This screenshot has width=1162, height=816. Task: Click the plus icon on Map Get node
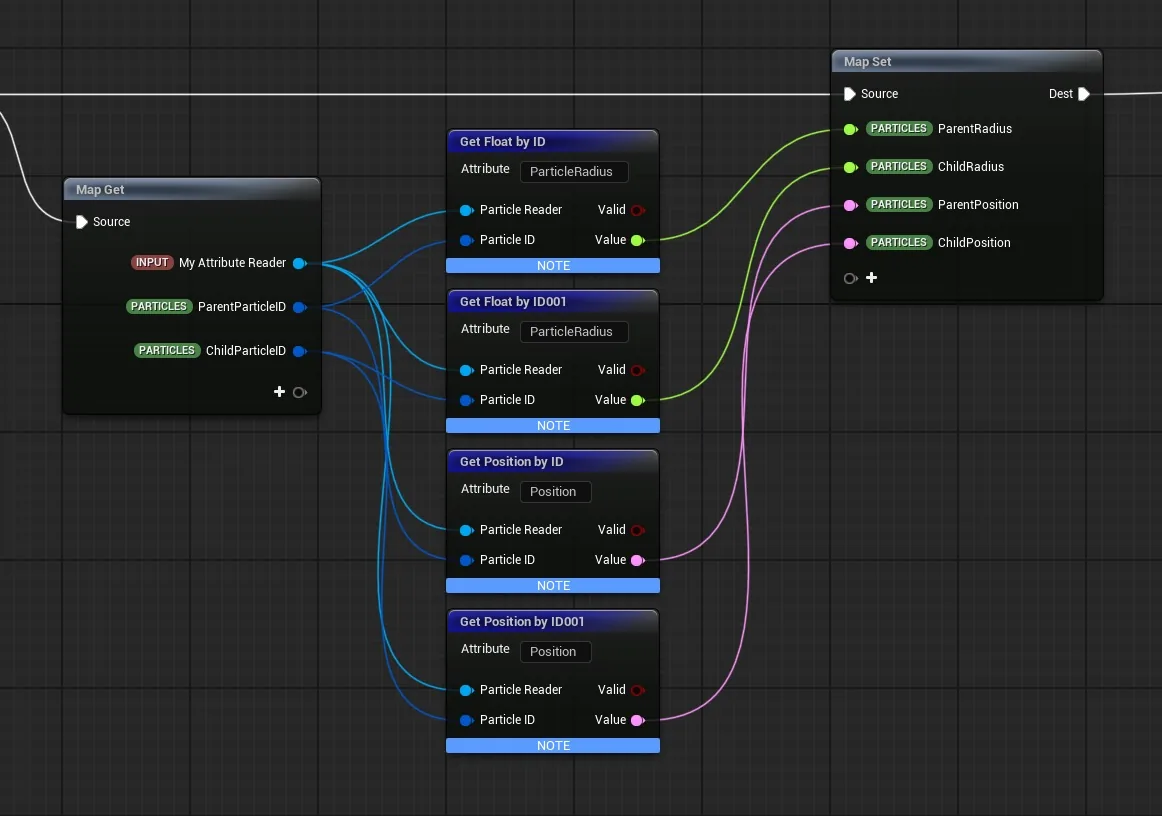pos(279,391)
